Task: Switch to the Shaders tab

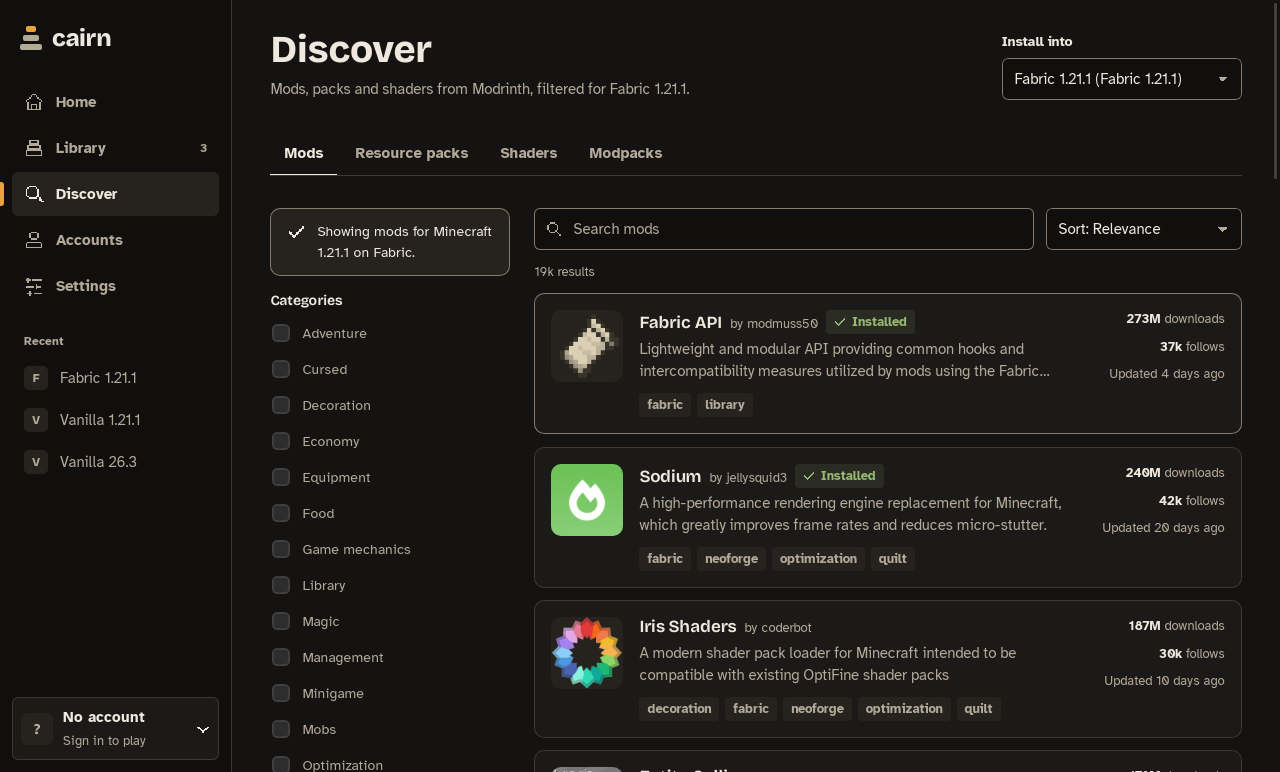Action: [529, 153]
